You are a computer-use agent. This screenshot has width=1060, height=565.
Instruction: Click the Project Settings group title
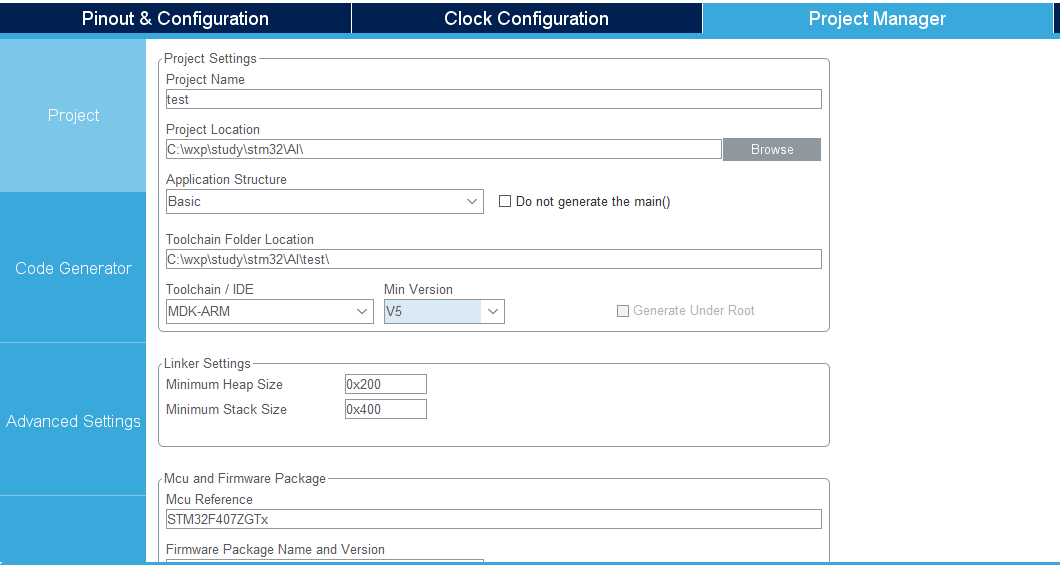pyautogui.click(x=210, y=58)
